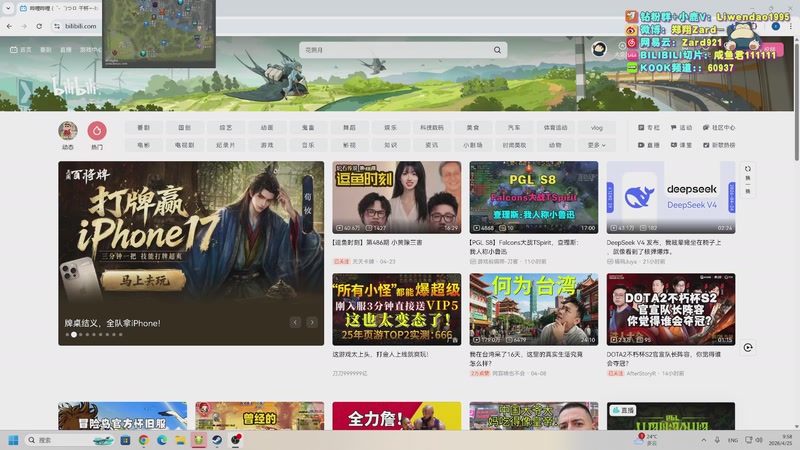Select the 美食 category
This screenshot has width=800, height=450.
pos(473,128)
